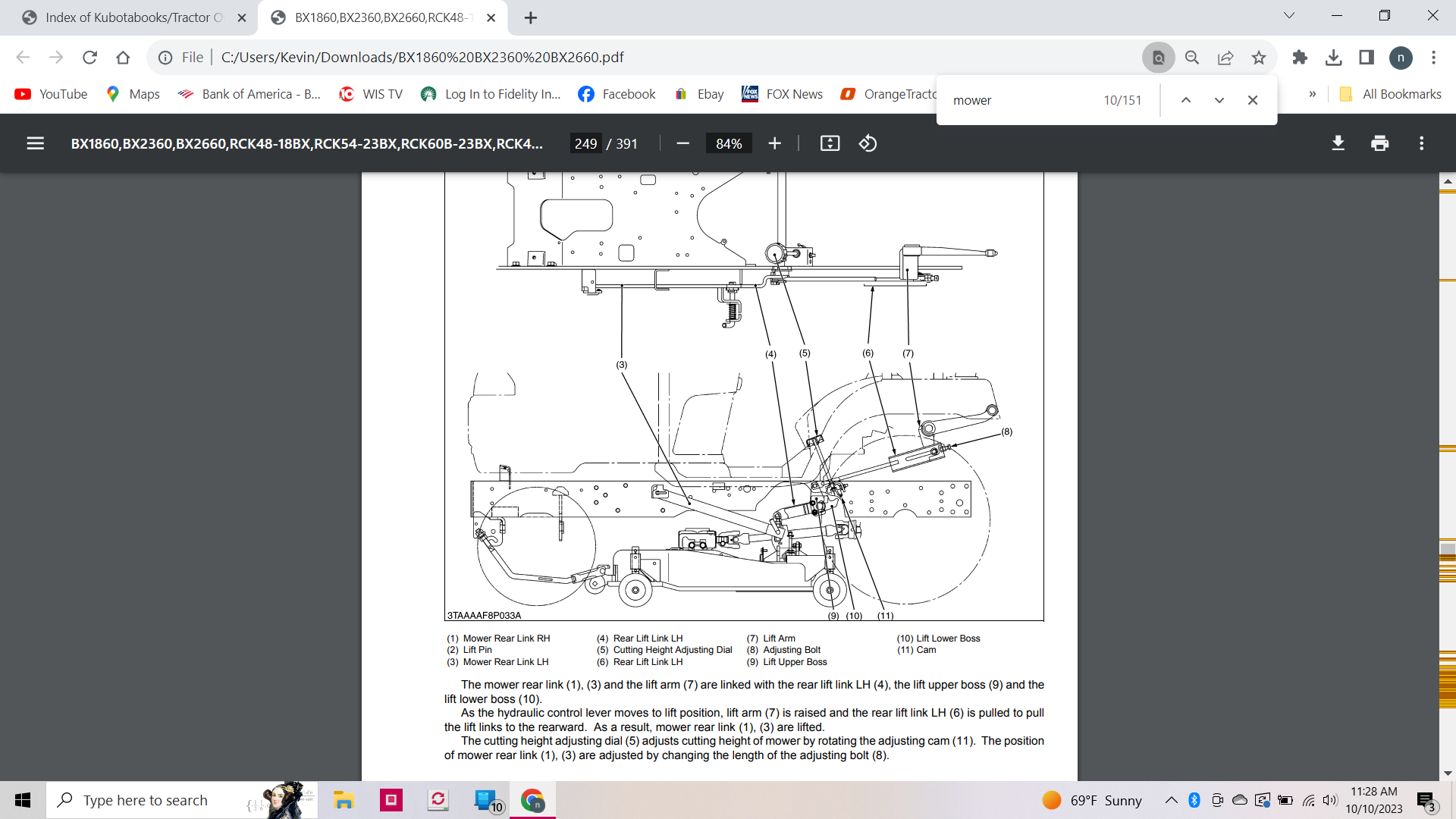Open Bank of America bookmark
Image resolution: width=1456 pixels, height=819 pixels.
click(x=249, y=94)
